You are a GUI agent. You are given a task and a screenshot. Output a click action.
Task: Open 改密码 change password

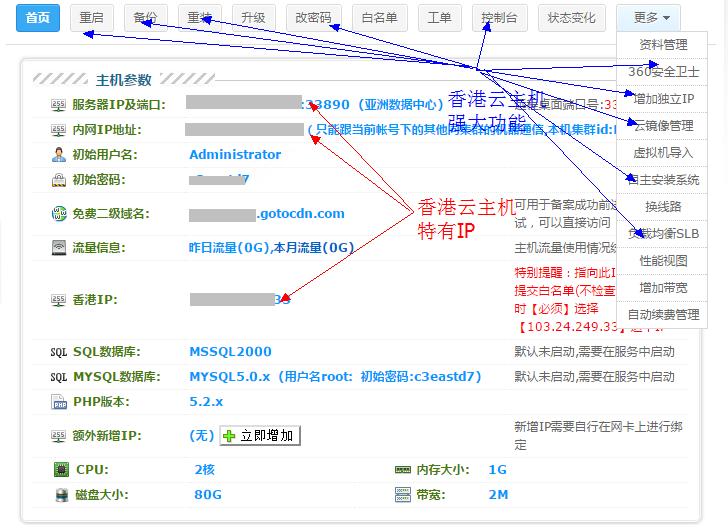click(314, 18)
